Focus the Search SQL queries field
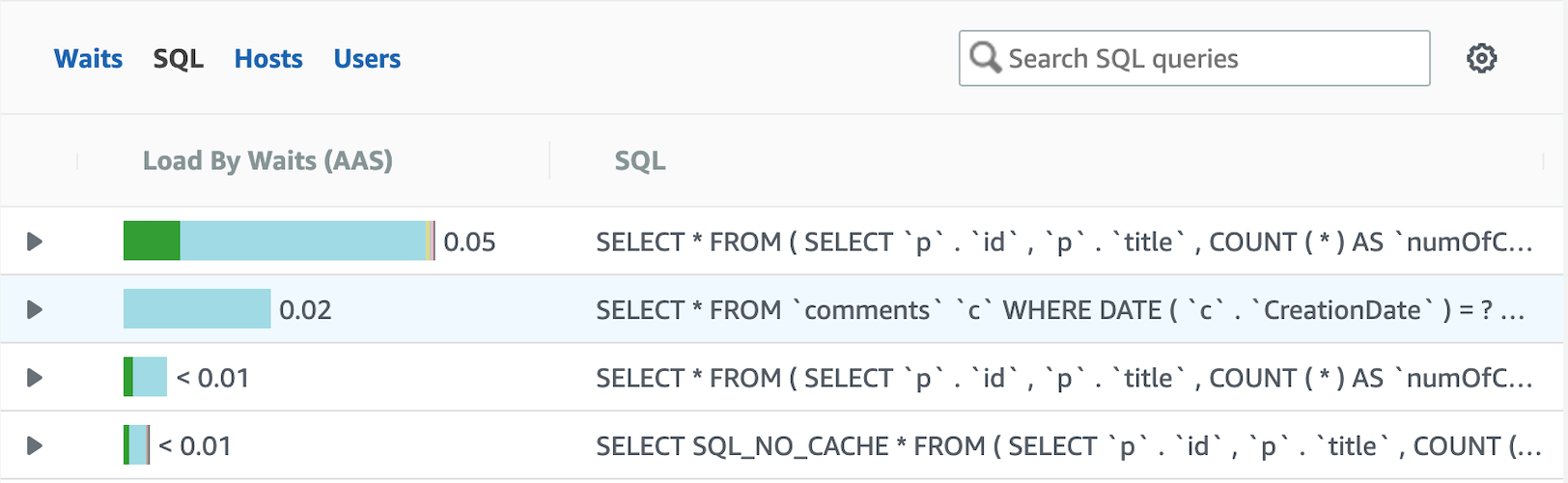Viewport: 1568px width, 483px height. [1194, 58]
